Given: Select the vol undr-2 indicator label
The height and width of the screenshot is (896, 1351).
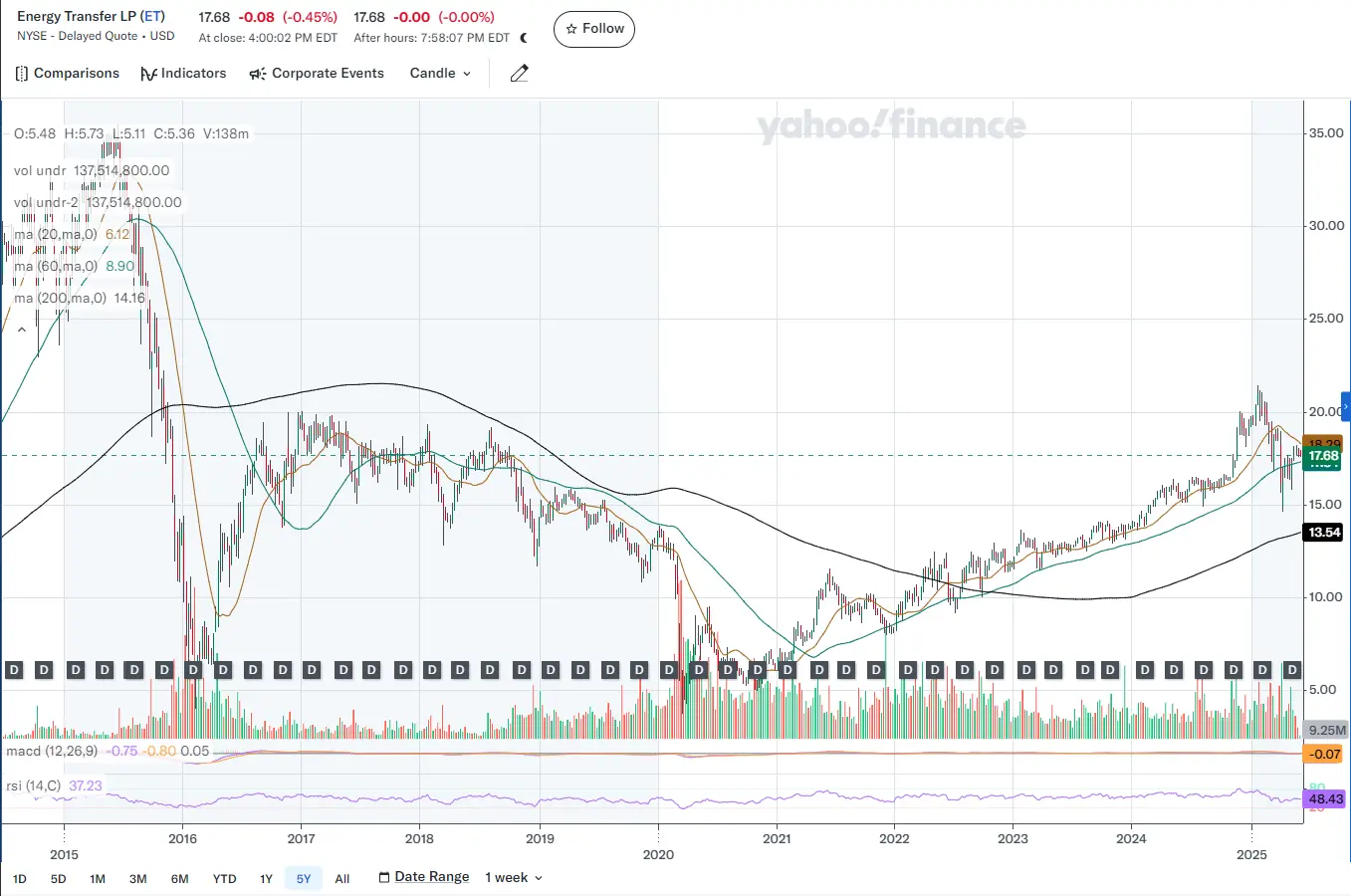Looking at the screenshot, I should point(46,202).
